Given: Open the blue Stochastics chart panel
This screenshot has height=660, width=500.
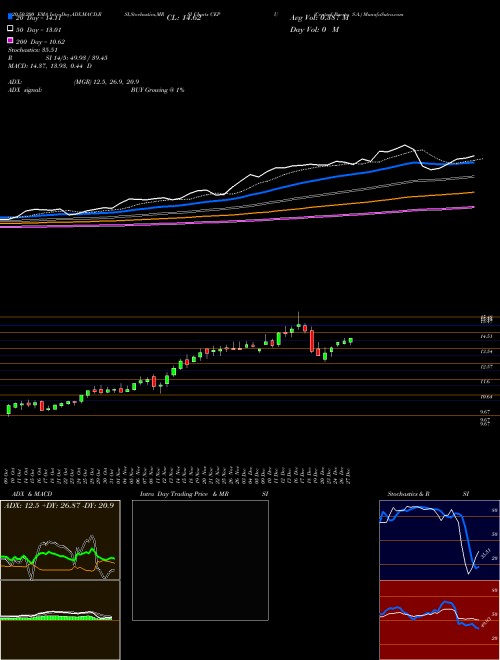Looking at the screenshot, I should point(439,540).
